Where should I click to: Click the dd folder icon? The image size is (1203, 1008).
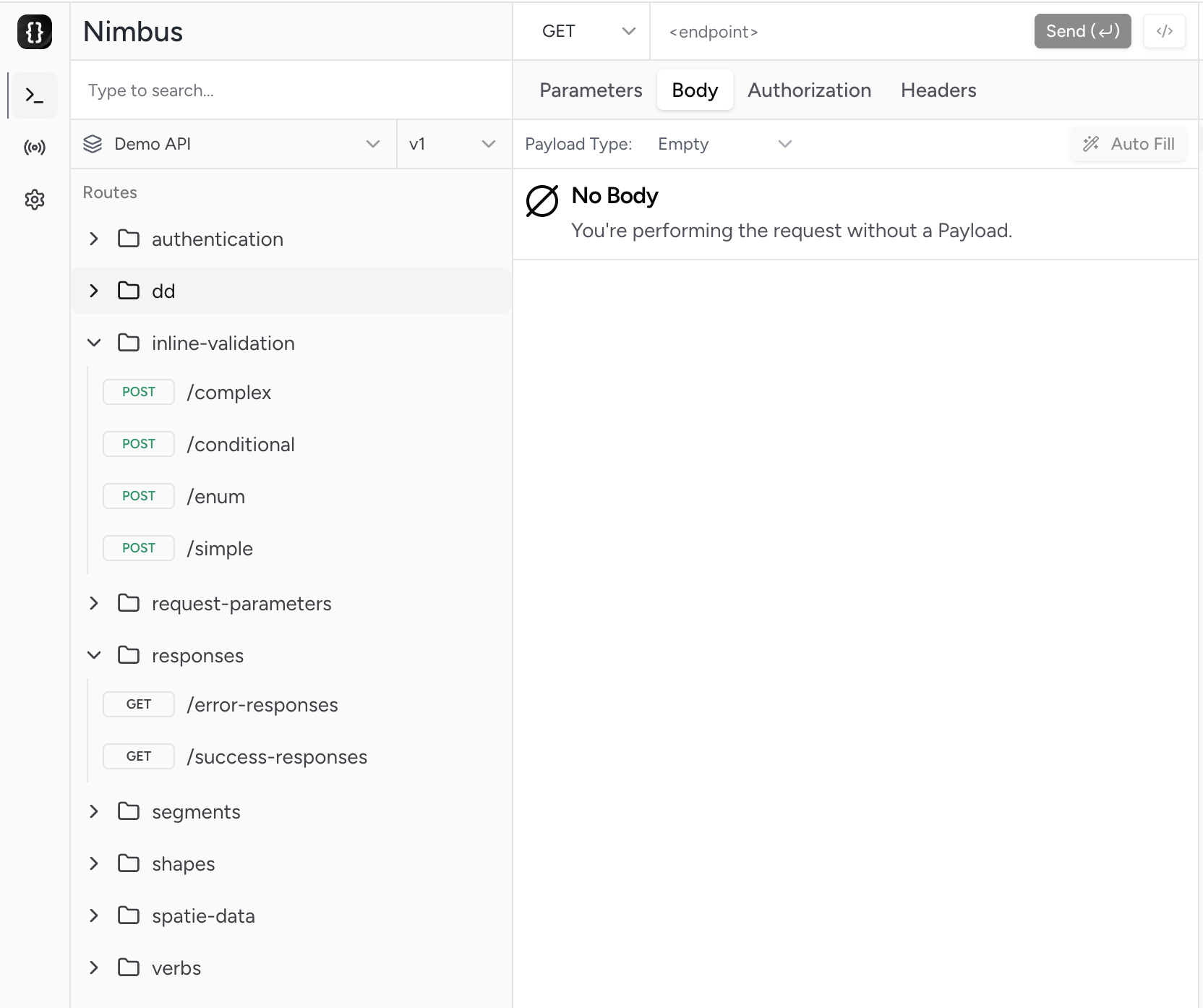(x=129, y=291)
